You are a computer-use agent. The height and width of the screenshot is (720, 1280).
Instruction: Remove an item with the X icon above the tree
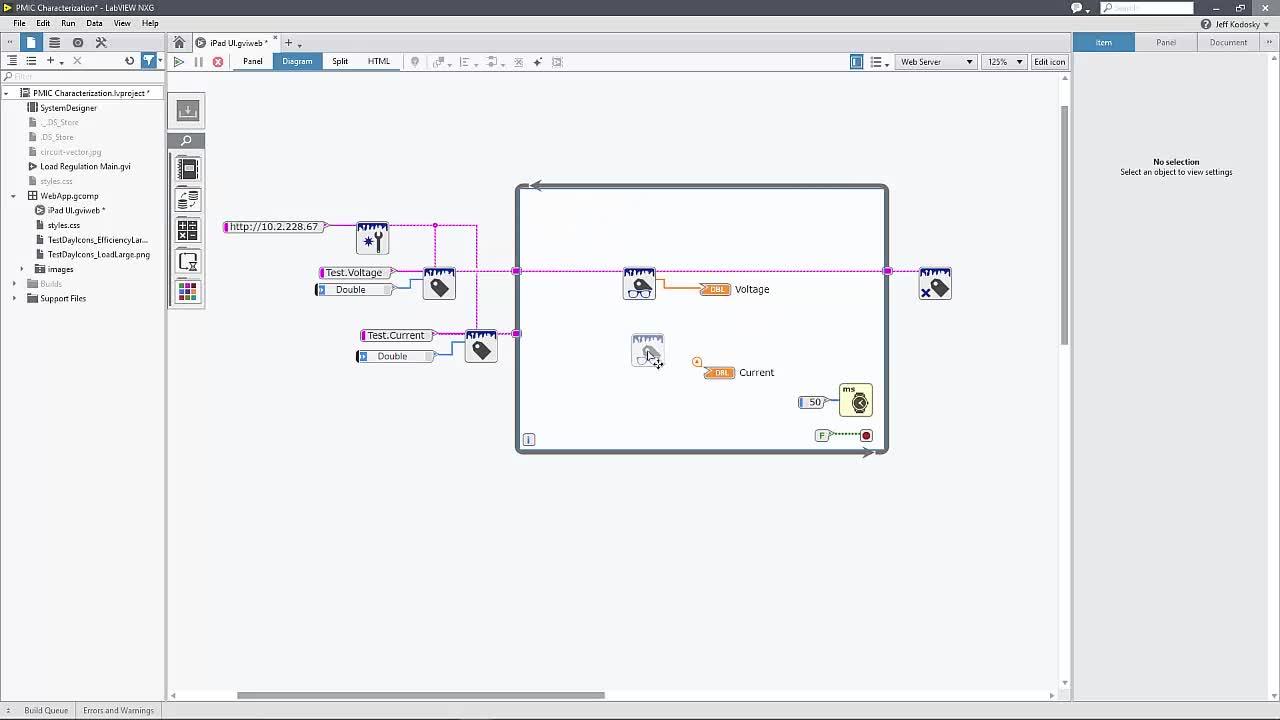(77, 60)
